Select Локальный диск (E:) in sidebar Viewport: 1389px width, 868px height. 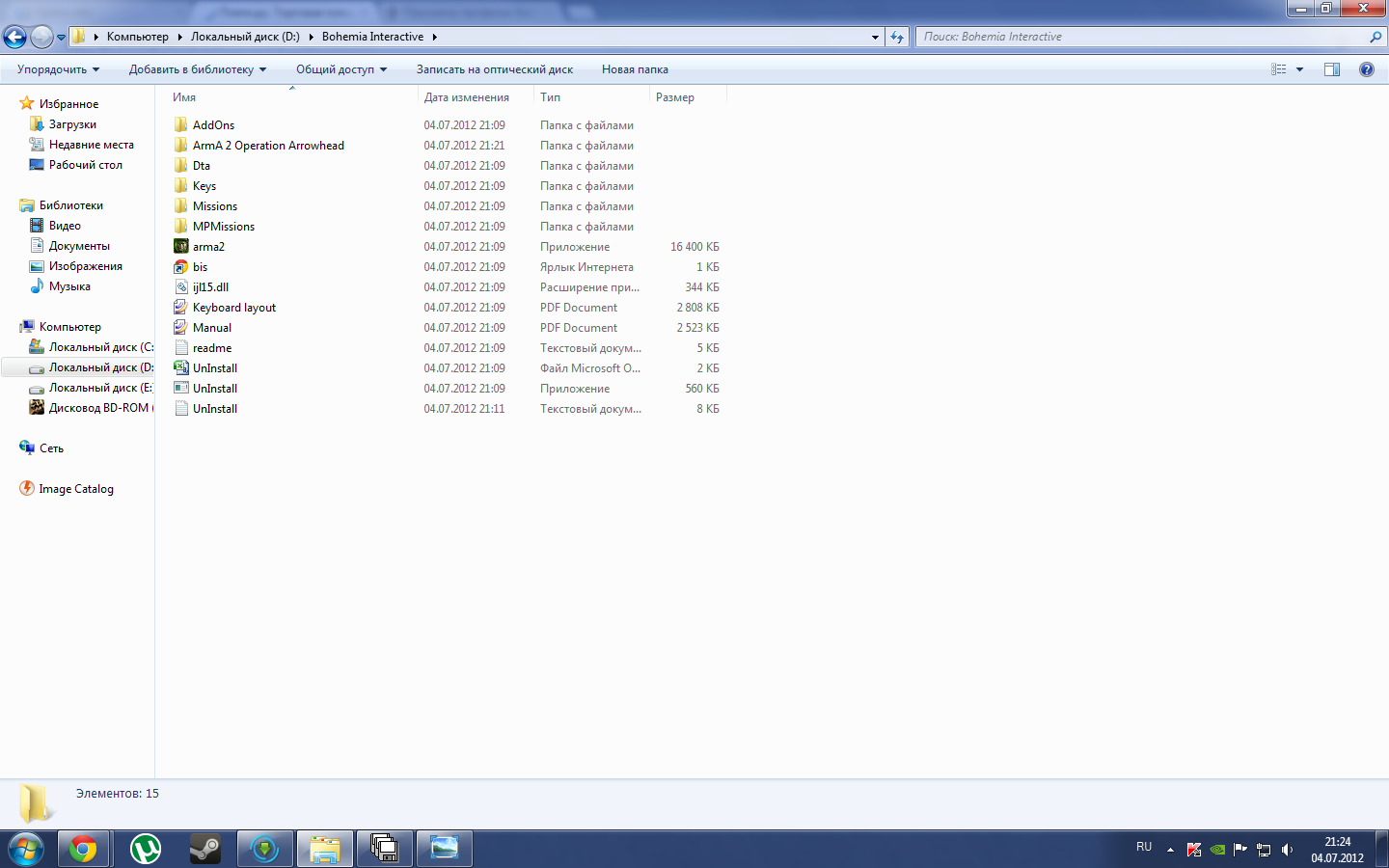(100, 388)
